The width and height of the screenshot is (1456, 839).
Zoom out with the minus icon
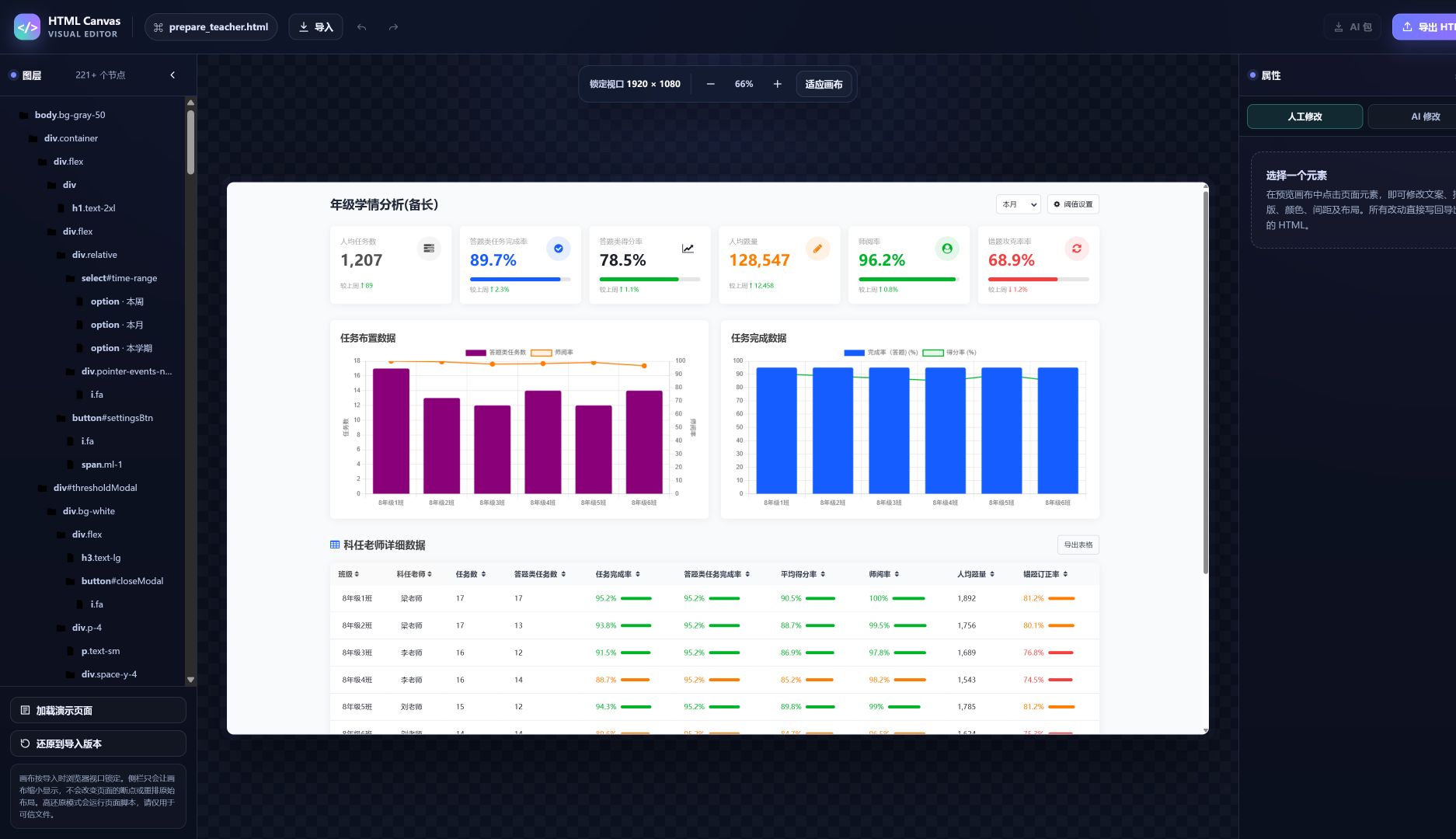[710, 84]
